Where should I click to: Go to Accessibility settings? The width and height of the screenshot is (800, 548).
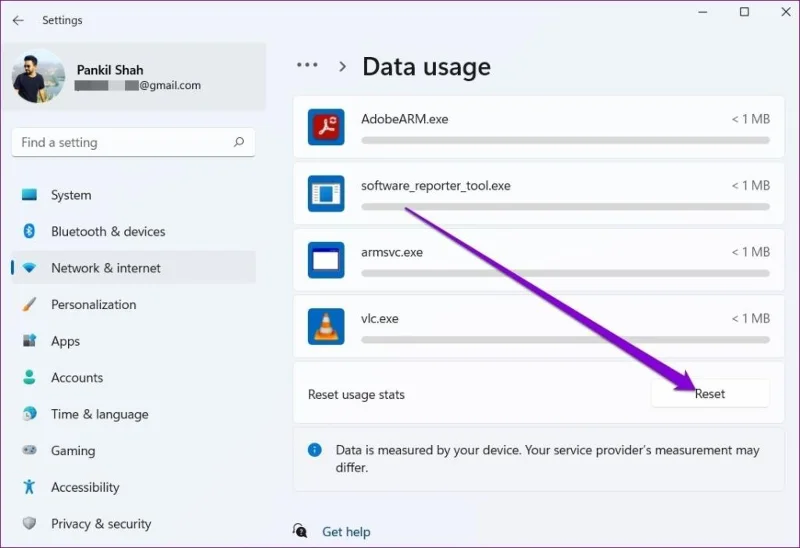pyautogui.click(x=133, y=487)
